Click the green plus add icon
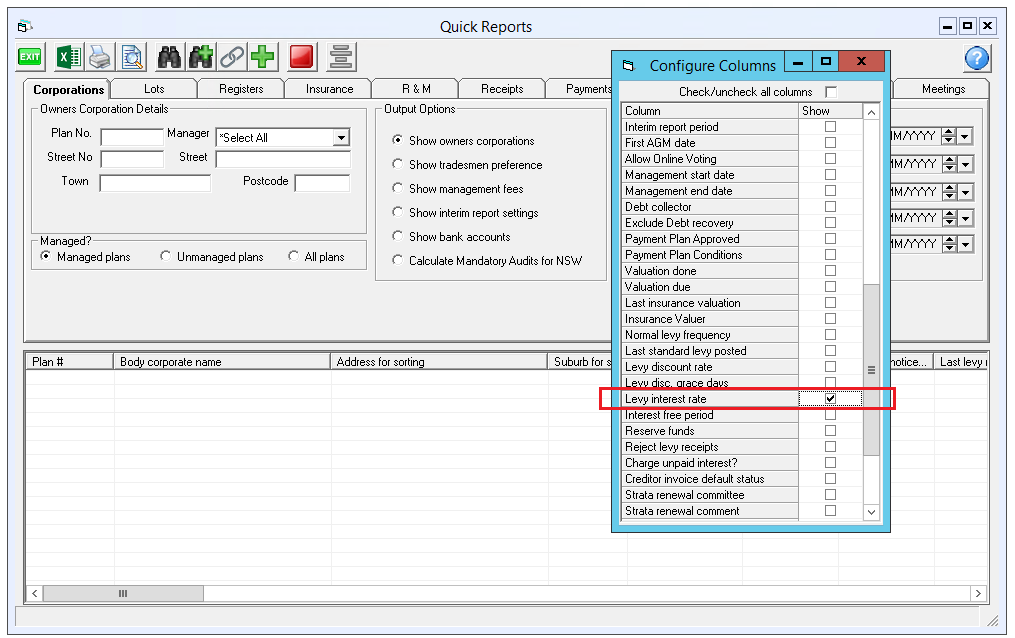 pos(262,57)
